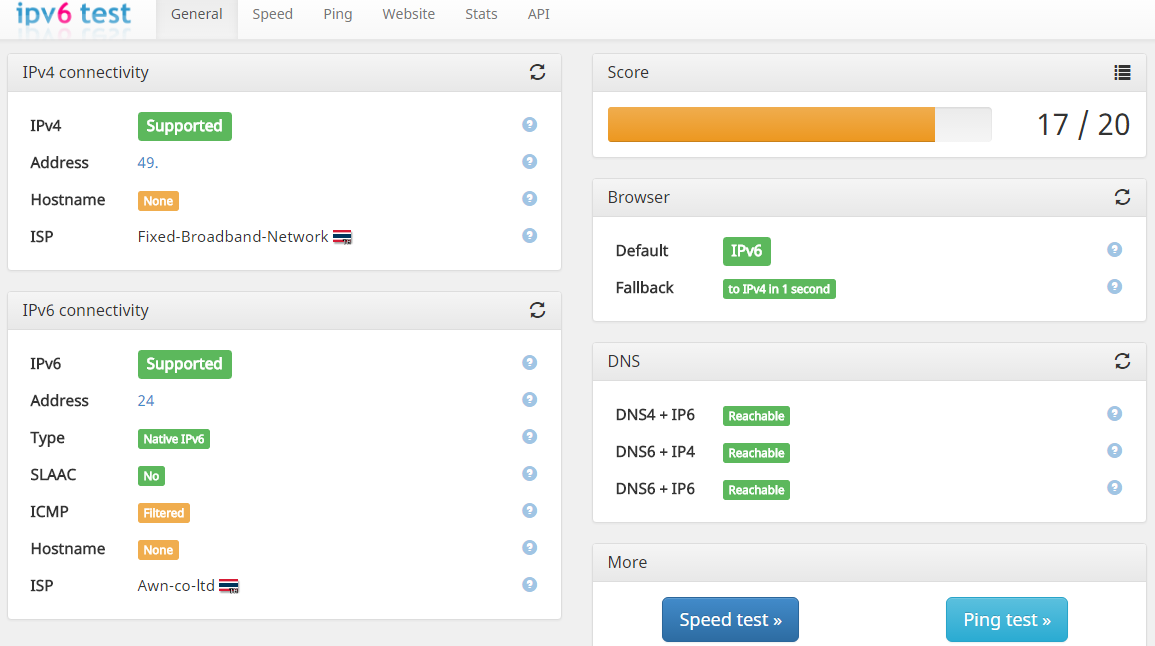Show help for DNS6 + IP6 row

tap(1114, 488)
